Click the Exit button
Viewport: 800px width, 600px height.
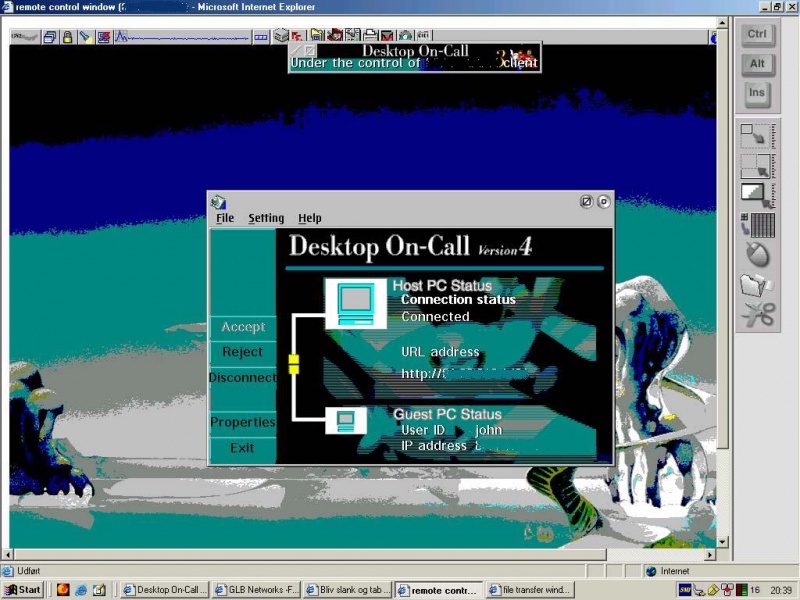(x=243, y=448)
